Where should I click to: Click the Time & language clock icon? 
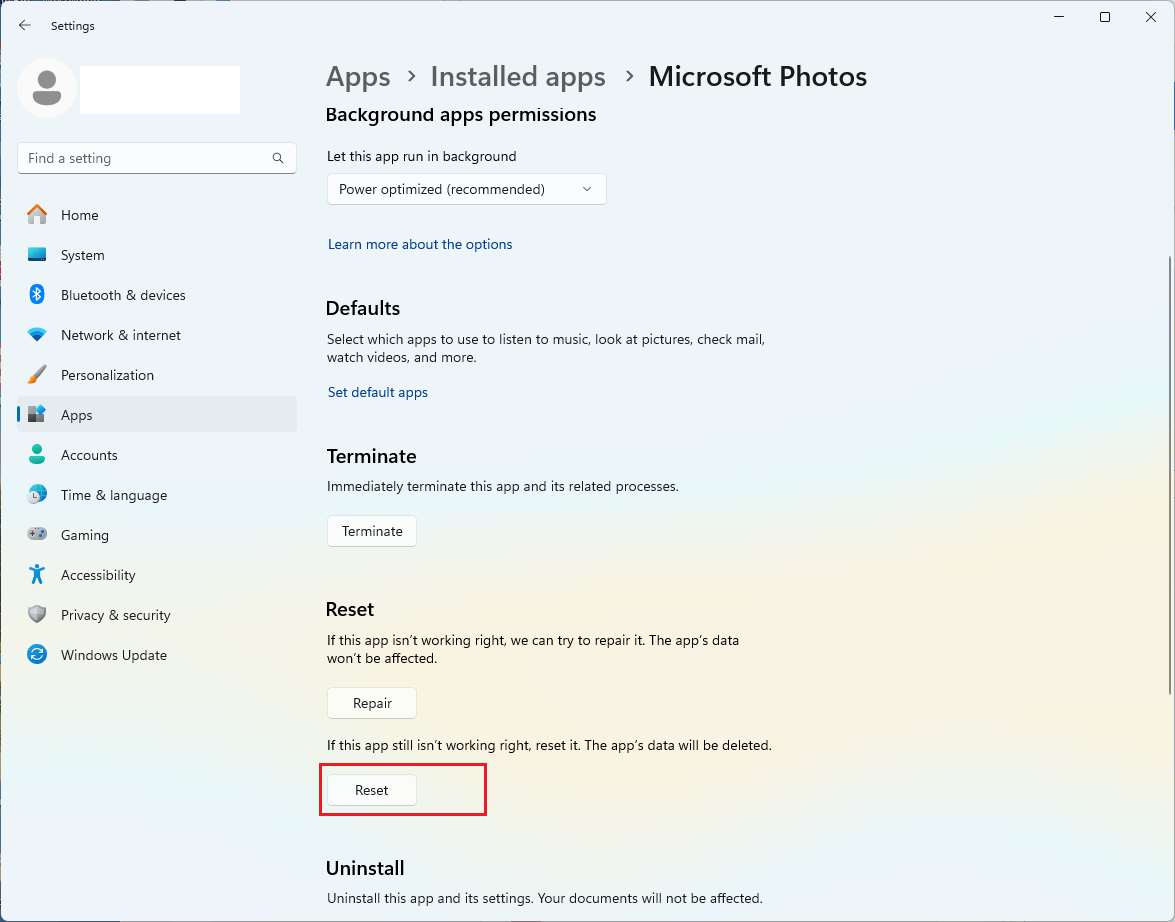[x=37, y=495]
